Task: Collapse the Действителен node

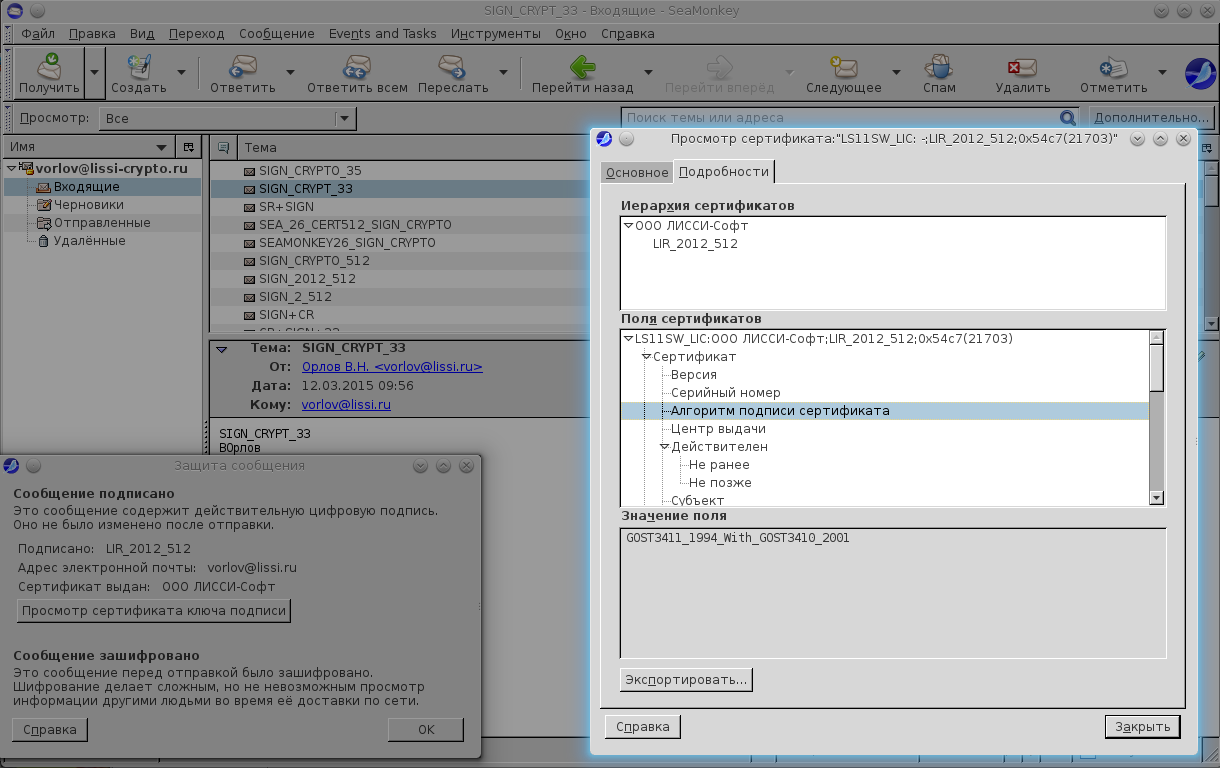Action: [664, 447]
